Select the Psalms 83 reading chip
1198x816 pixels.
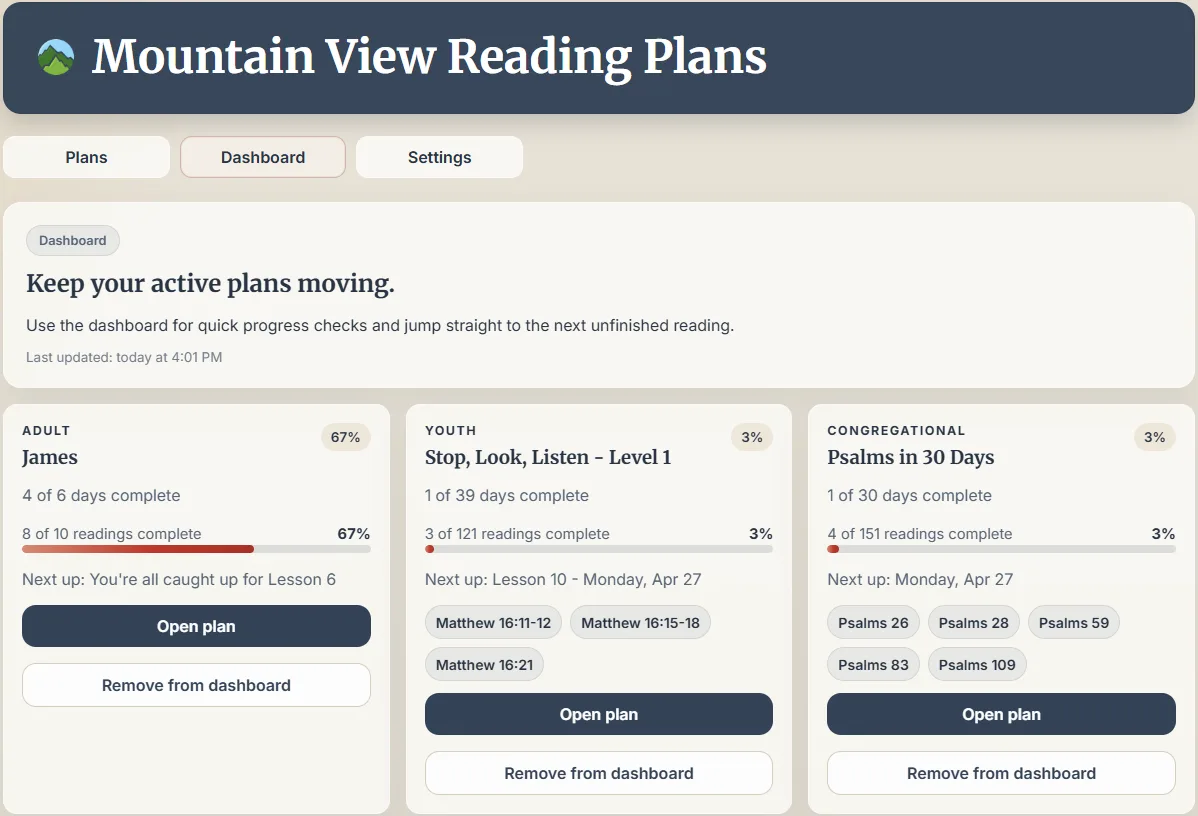[873, 664]
